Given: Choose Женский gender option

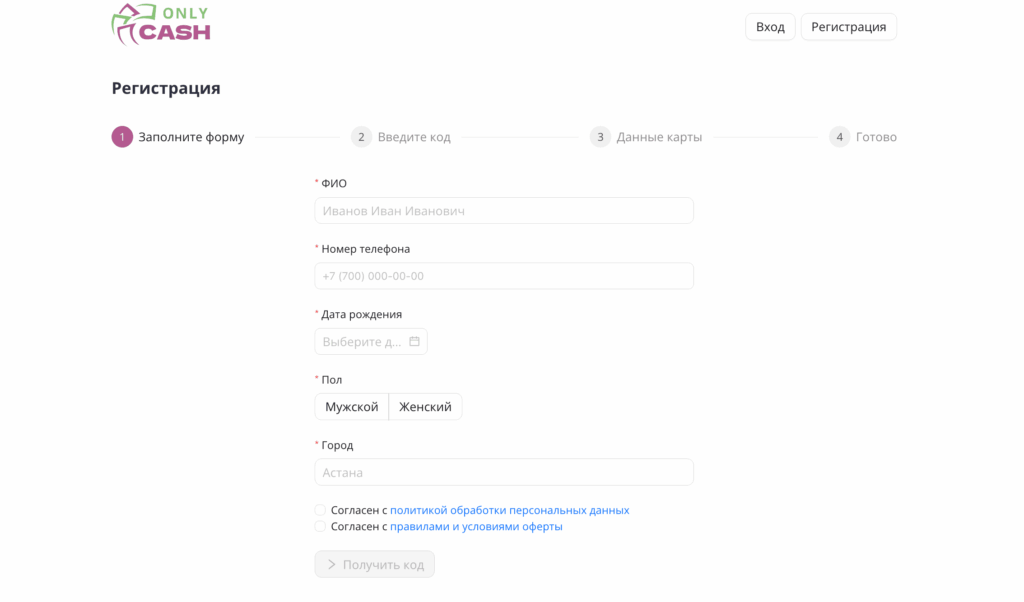Looking at the screenshot, I should coord(425,407).
